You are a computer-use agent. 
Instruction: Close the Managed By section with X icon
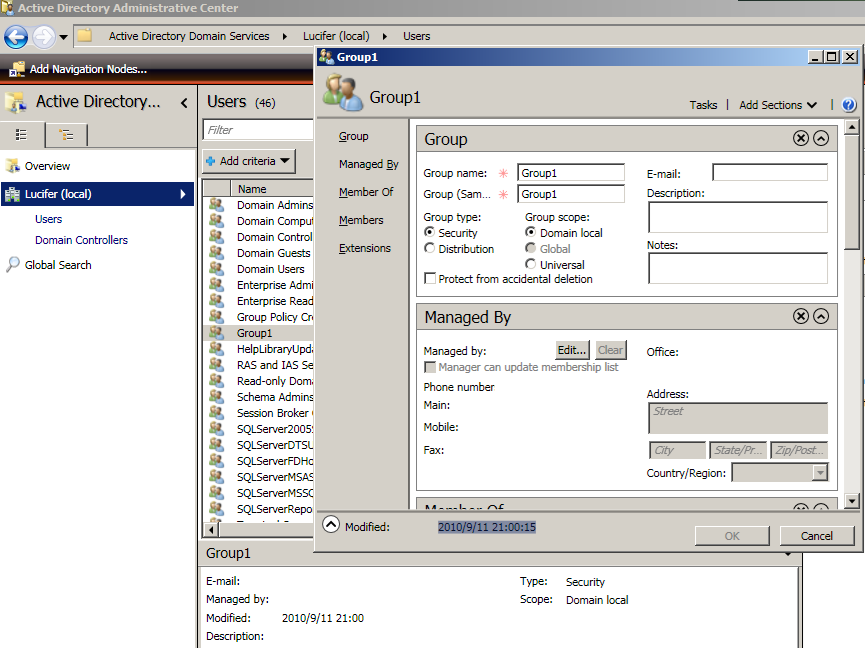click(800, 316)
